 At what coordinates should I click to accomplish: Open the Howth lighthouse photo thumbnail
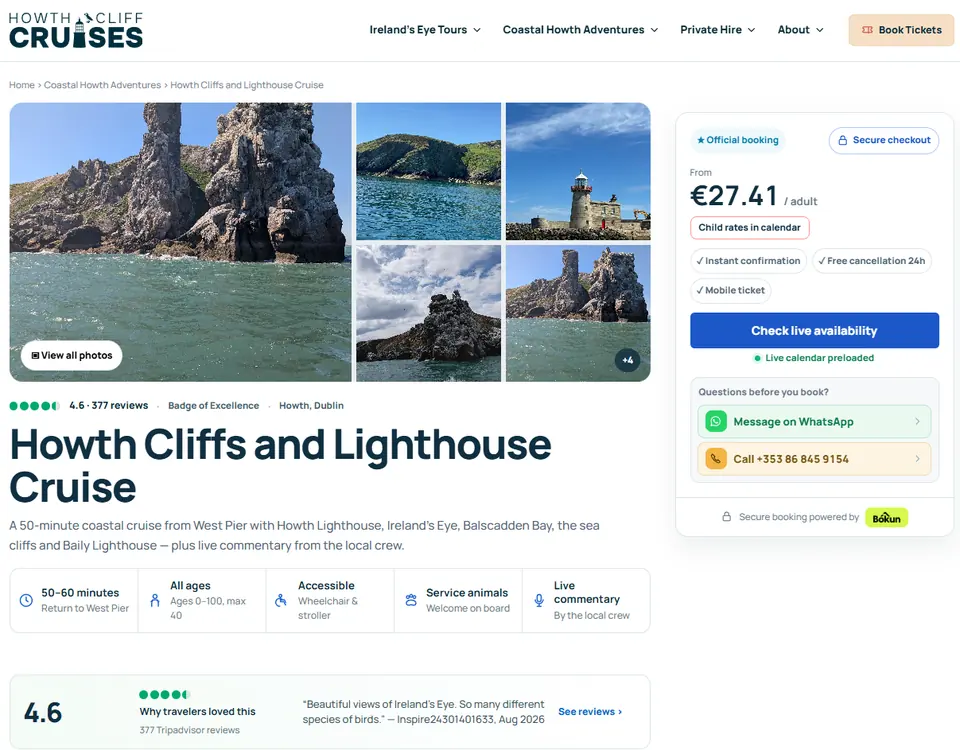click(x=578, y=171)
